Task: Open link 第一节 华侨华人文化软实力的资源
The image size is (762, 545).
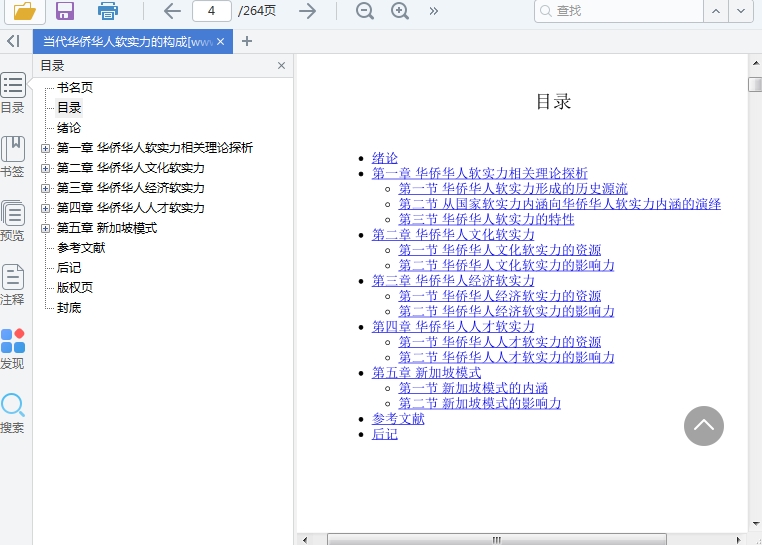Action: 500,250
